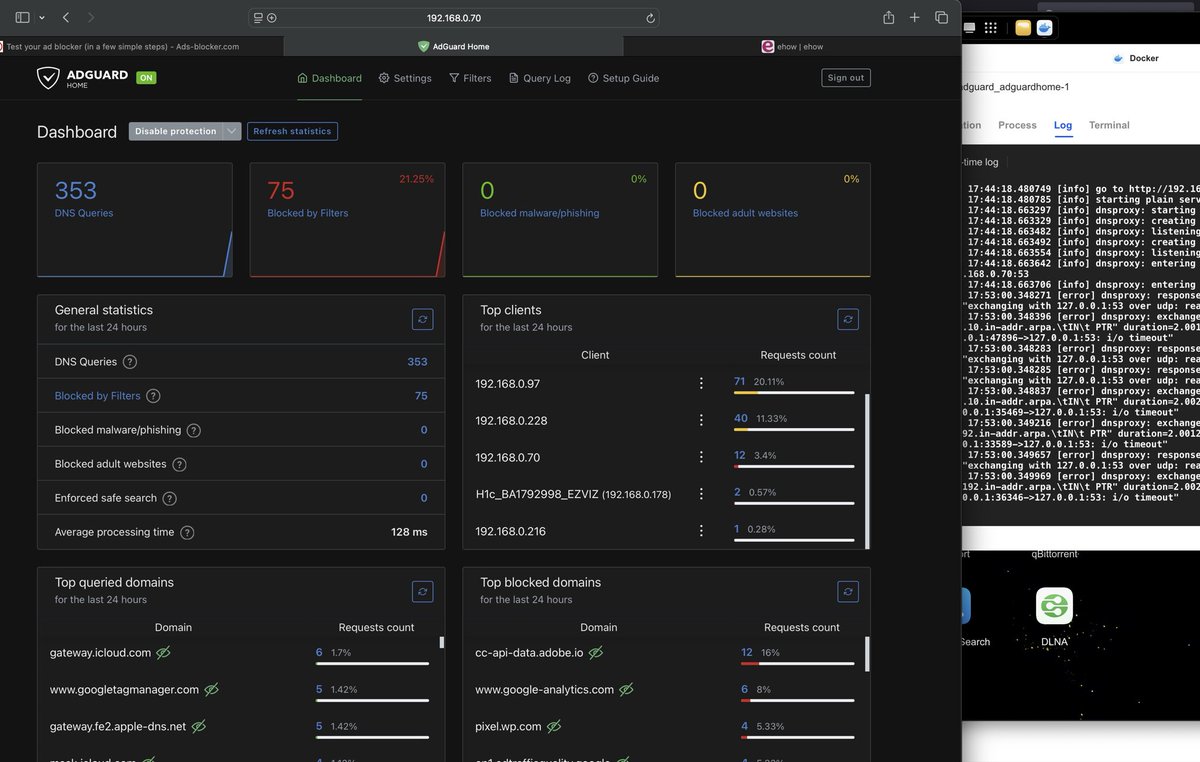The height and width of the screenshot is (762, 1200).
Task: Click the help icon beside Enforced safe search
Action: (170, 498)
